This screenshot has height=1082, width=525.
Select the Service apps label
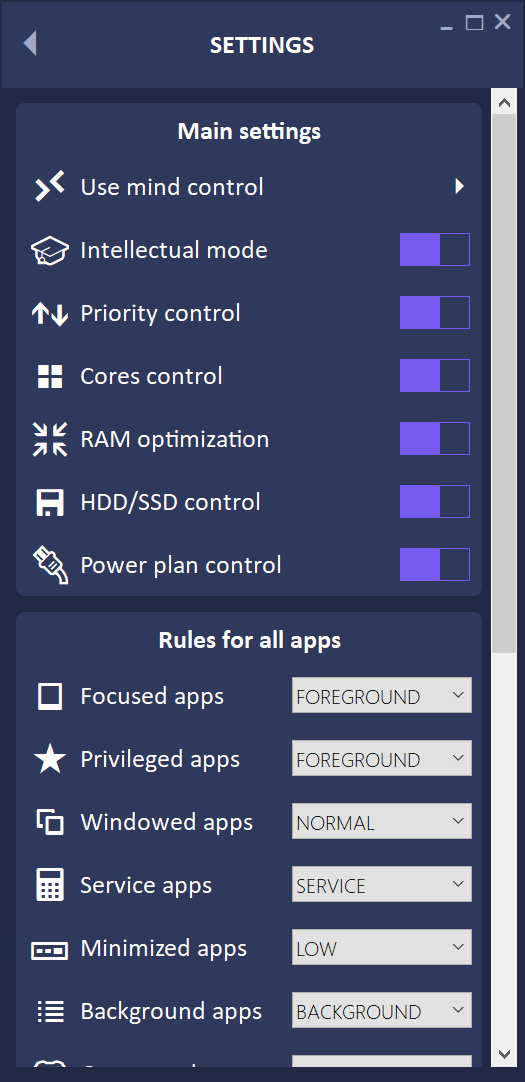(x=146, y=885)
